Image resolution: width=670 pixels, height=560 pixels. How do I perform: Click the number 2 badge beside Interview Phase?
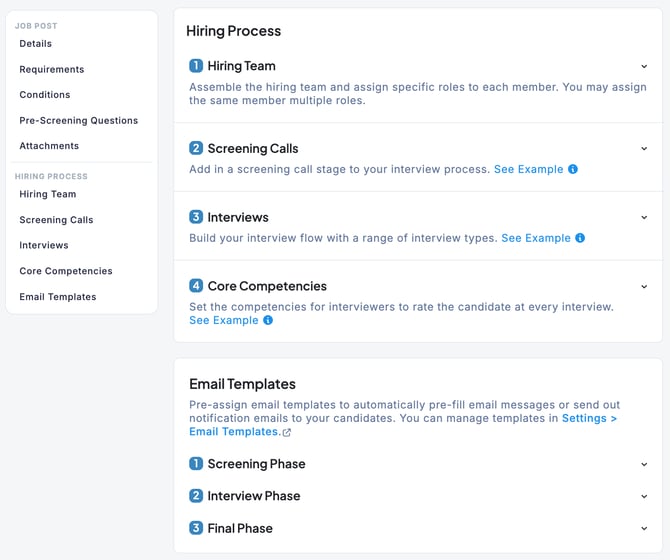196,496
